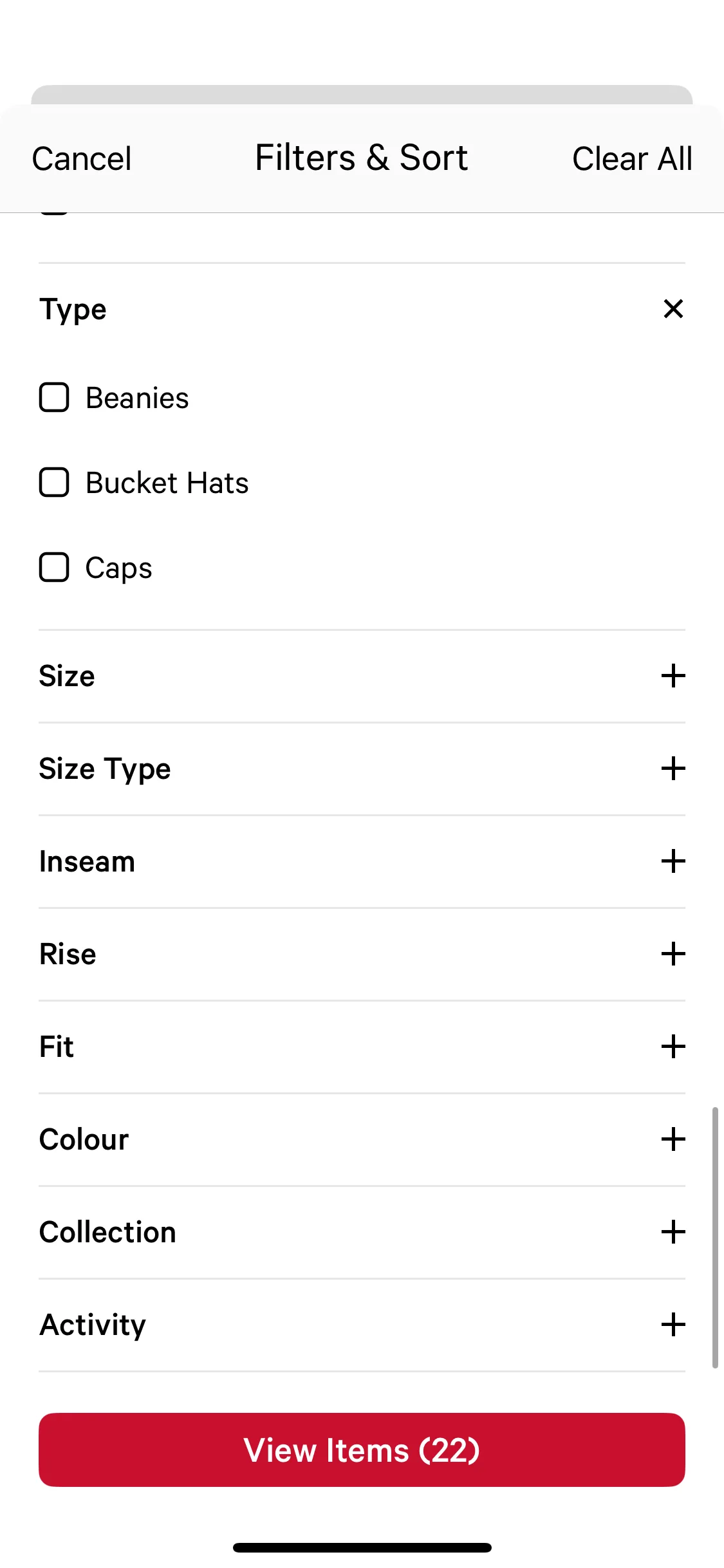Expand Fit filter plus icon
This screenshot has width=724, height=1568.
coord(673,1047)
